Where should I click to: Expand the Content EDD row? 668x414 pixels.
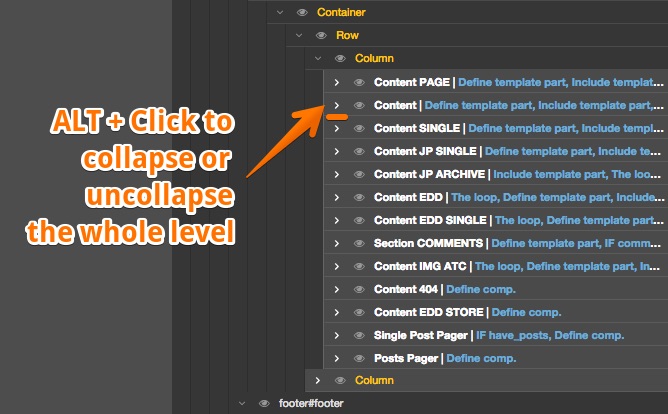click(337, 197)
